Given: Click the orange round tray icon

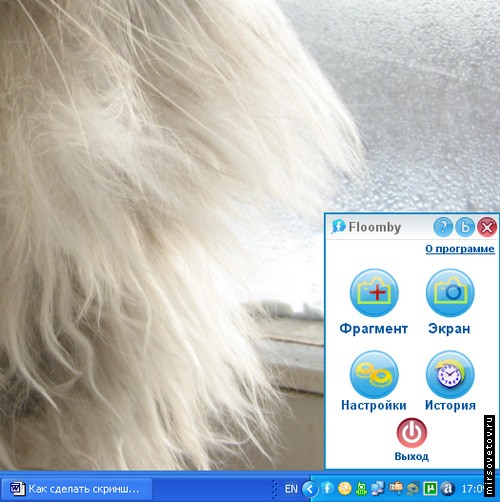Looking at the screenshot, I should [344, 489].
